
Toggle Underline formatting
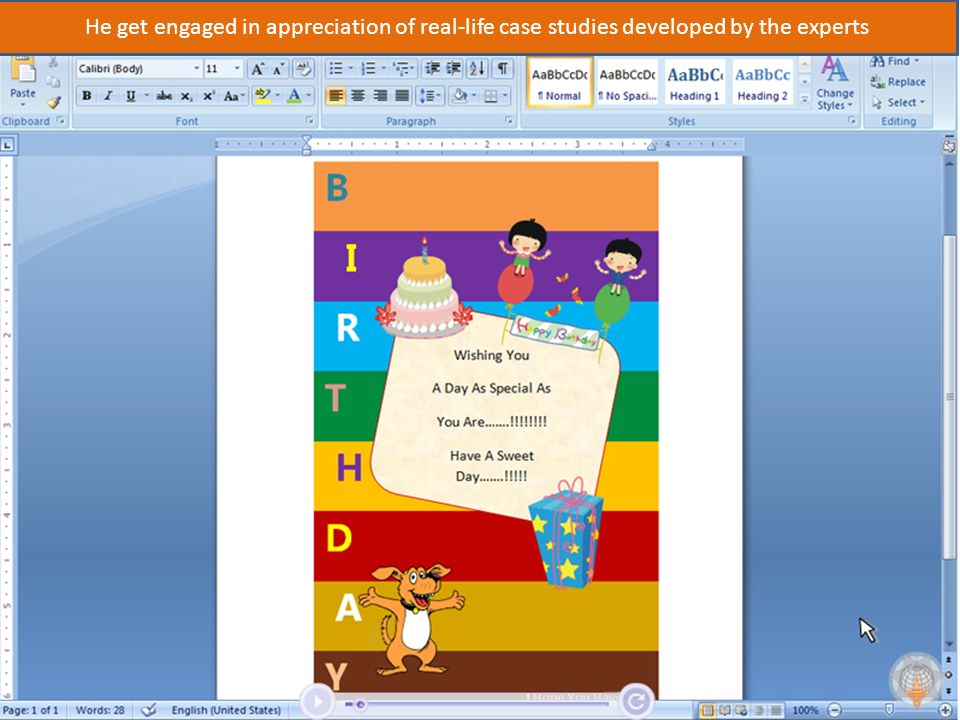130,96
